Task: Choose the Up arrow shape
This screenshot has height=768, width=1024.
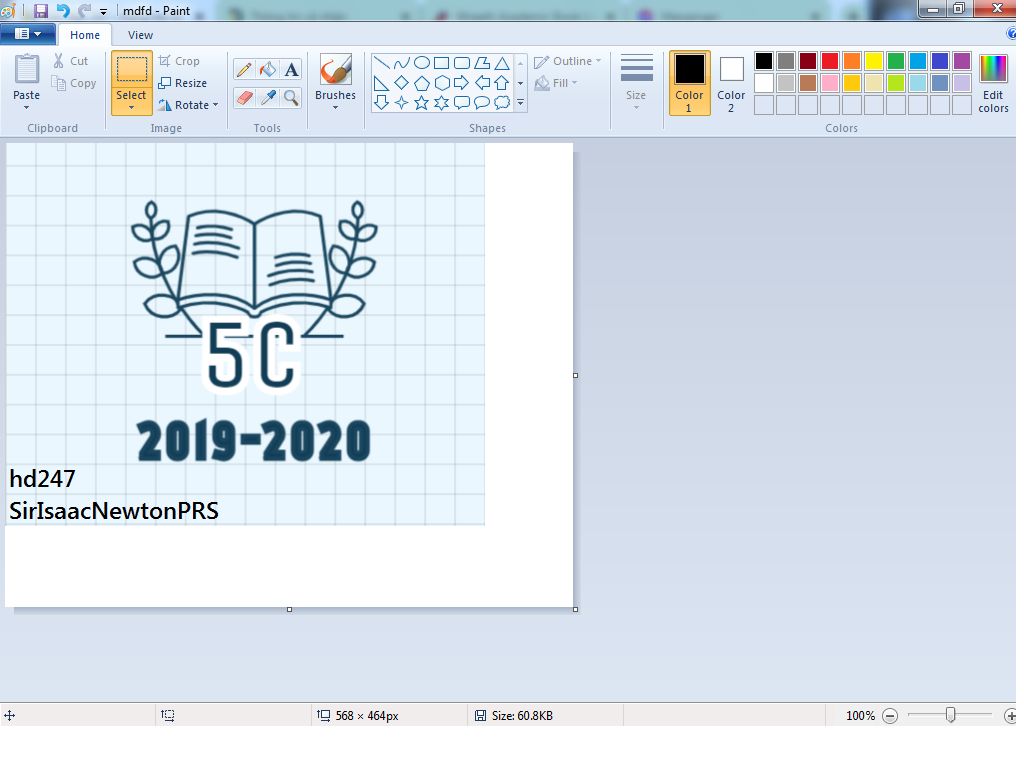Action: (x=502, y=83)
